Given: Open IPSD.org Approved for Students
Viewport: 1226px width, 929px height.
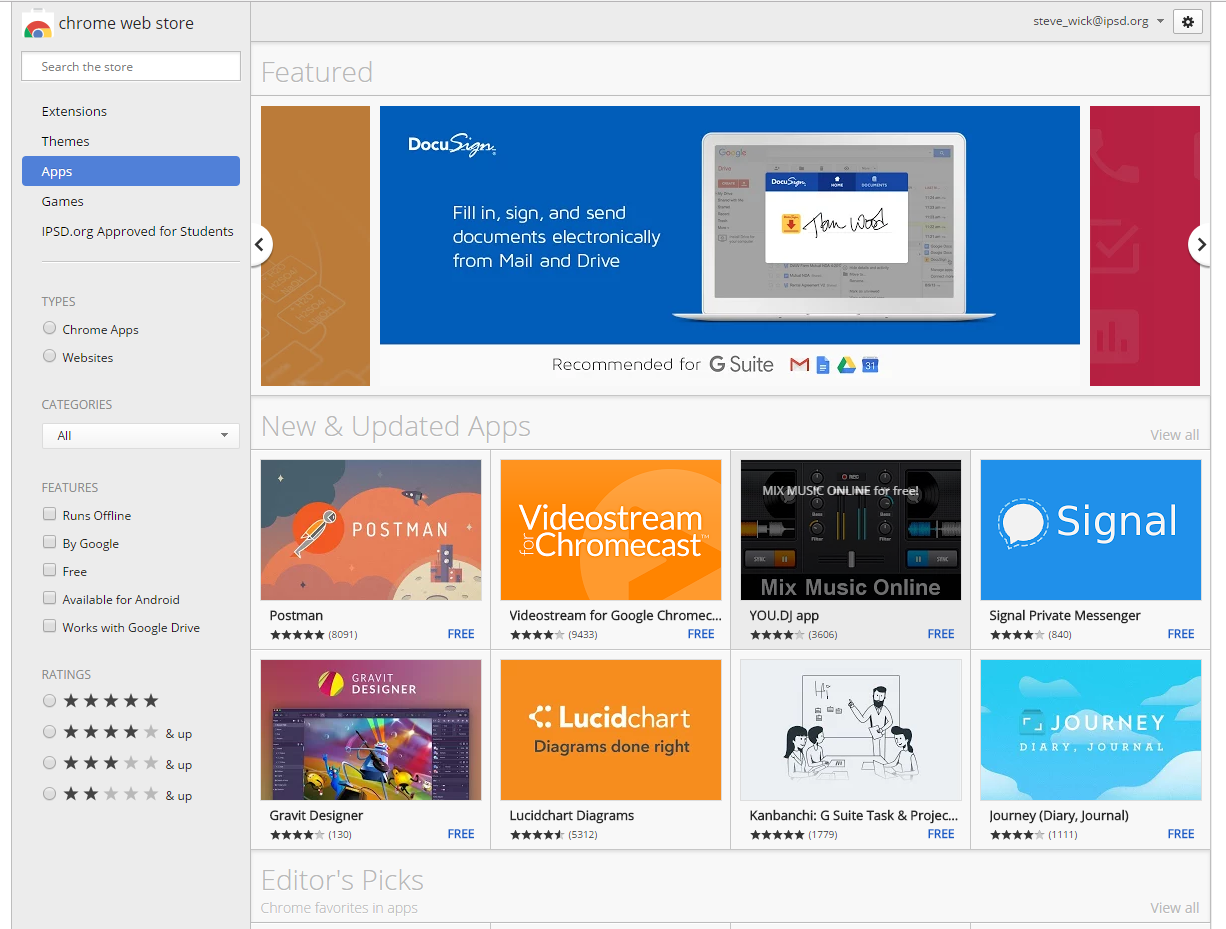Looking at the screenshot, I should [137, 231].
